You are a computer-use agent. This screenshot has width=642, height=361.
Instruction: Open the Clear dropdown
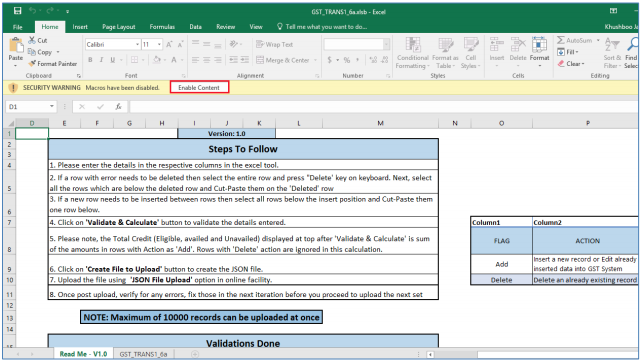571,64
